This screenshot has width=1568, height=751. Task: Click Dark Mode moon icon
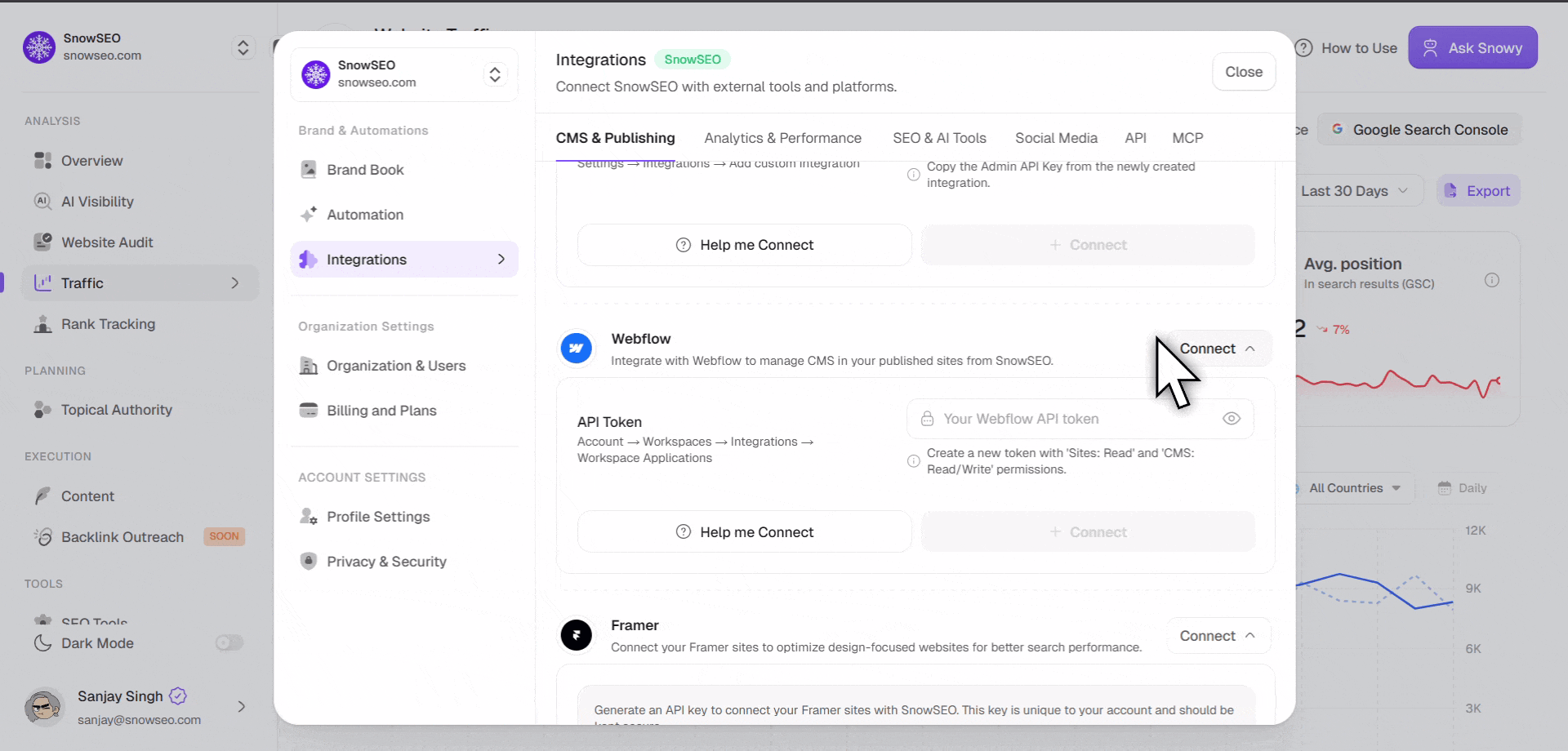coord(42,643)
